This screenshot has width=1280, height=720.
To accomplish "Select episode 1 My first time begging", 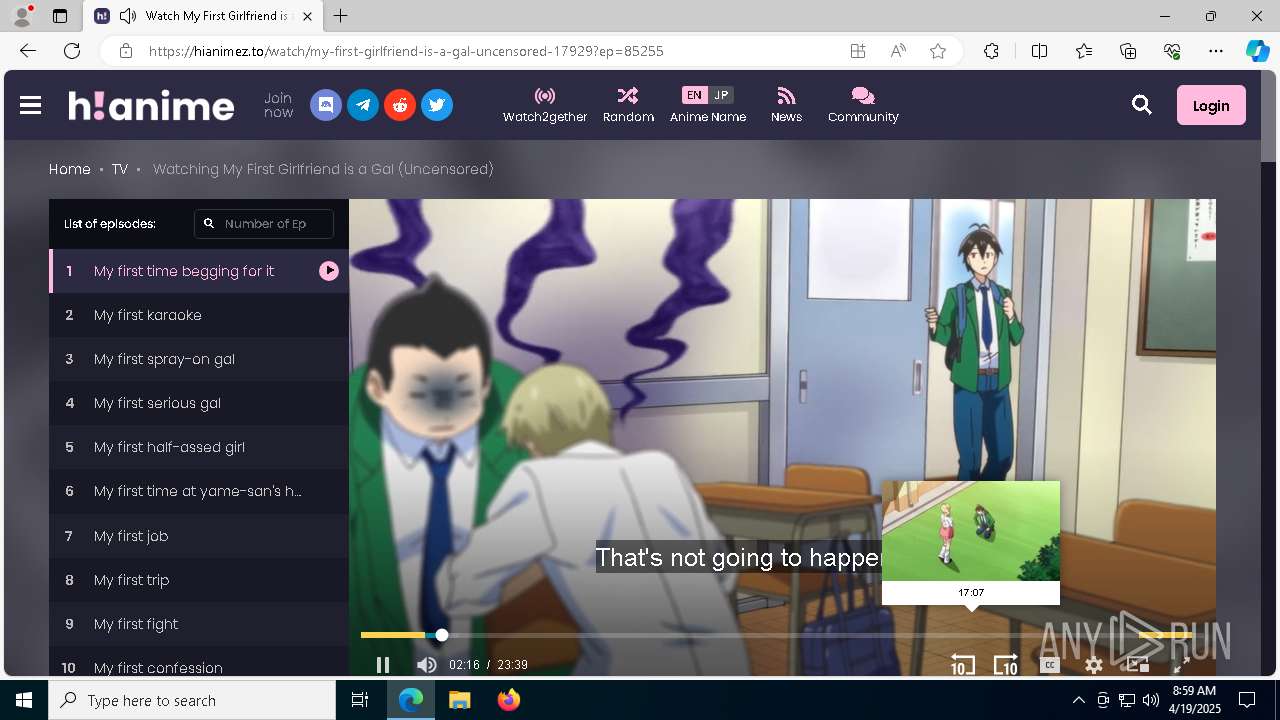I will (x=199, y=271).
